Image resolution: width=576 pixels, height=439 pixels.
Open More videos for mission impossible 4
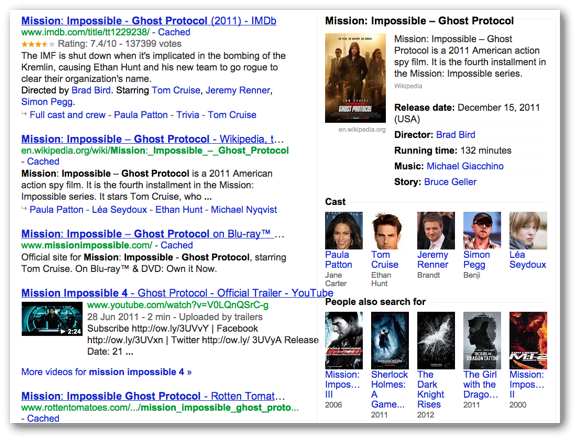107,372
